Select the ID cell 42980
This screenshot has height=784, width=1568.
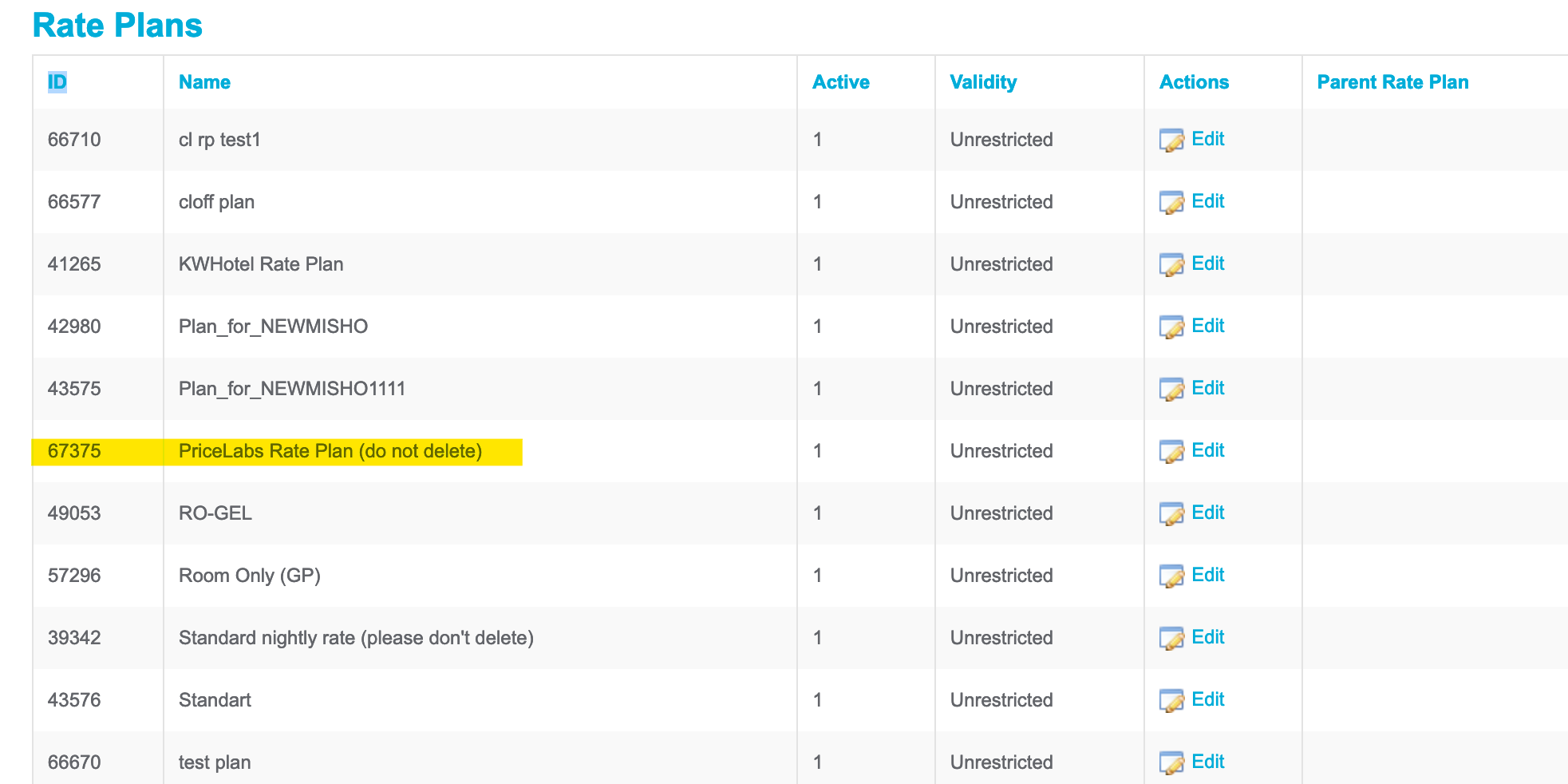(x=74, y=327)
